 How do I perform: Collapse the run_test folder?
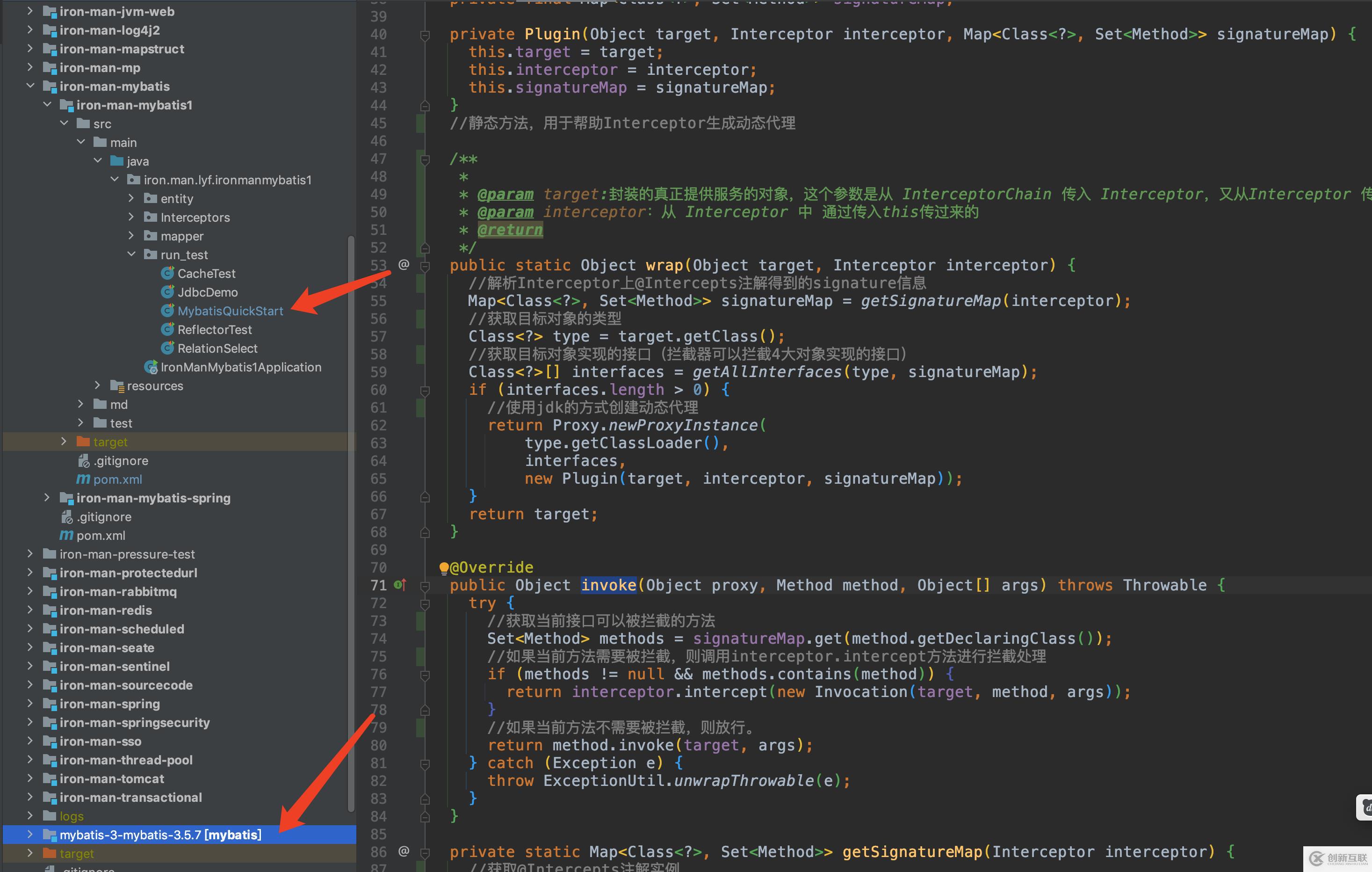coord(131,254)
